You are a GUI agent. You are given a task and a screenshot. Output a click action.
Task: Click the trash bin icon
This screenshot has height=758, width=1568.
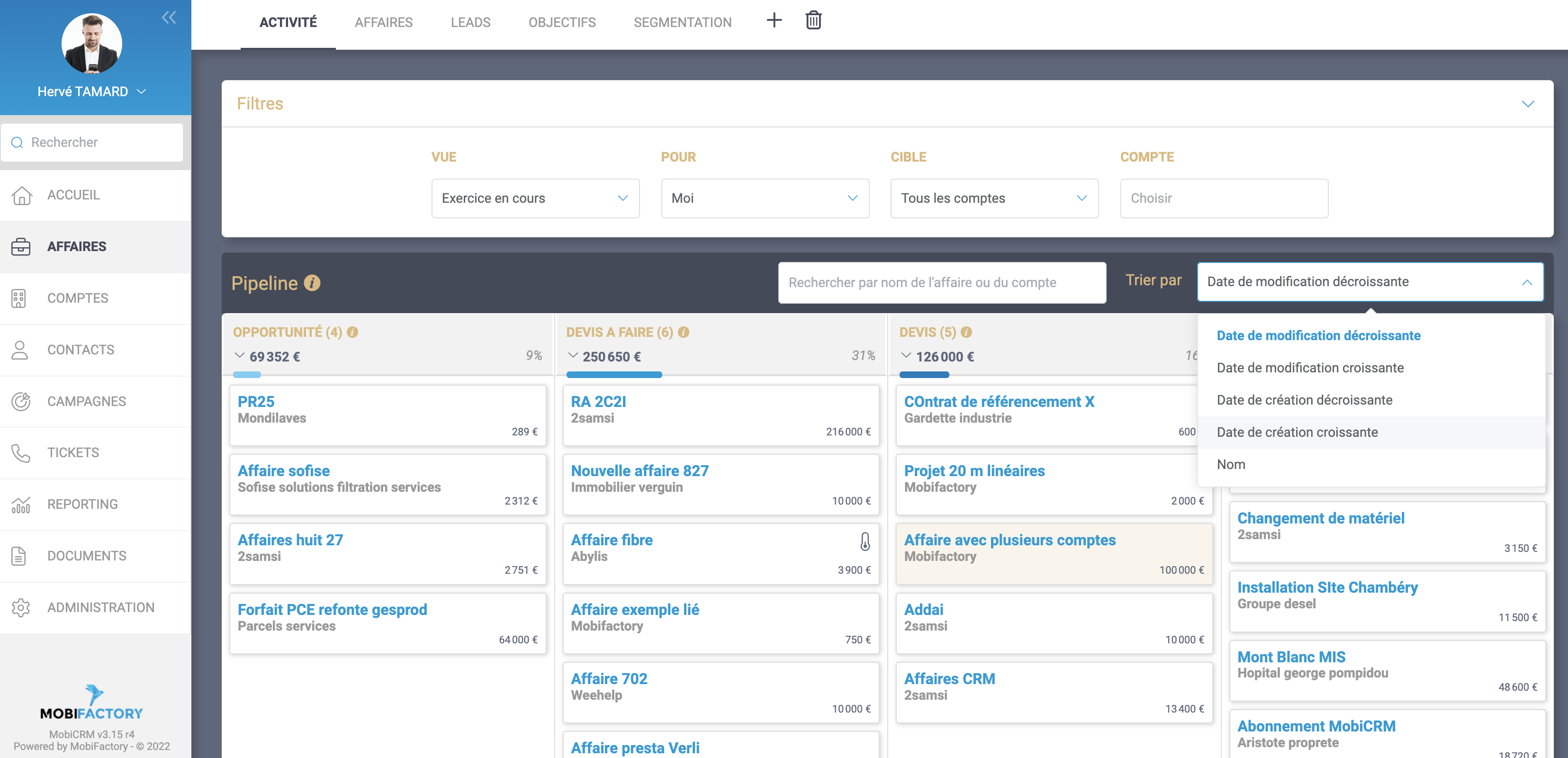click(813, 21)
